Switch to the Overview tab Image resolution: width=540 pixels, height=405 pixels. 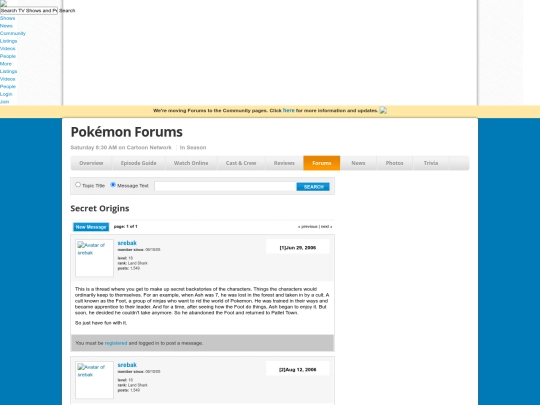[91, 163]
